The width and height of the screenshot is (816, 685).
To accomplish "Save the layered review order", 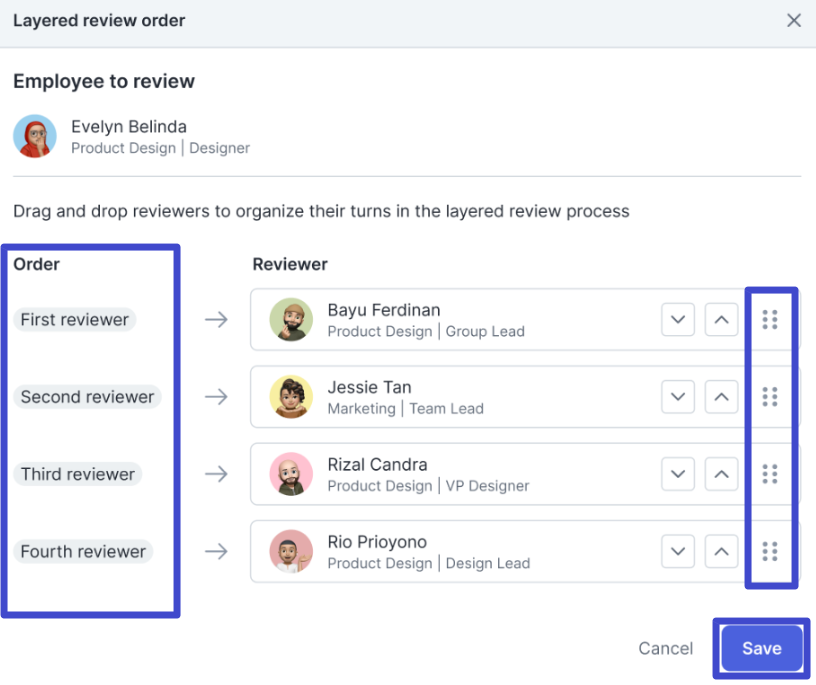I will (x=761, y=648).
